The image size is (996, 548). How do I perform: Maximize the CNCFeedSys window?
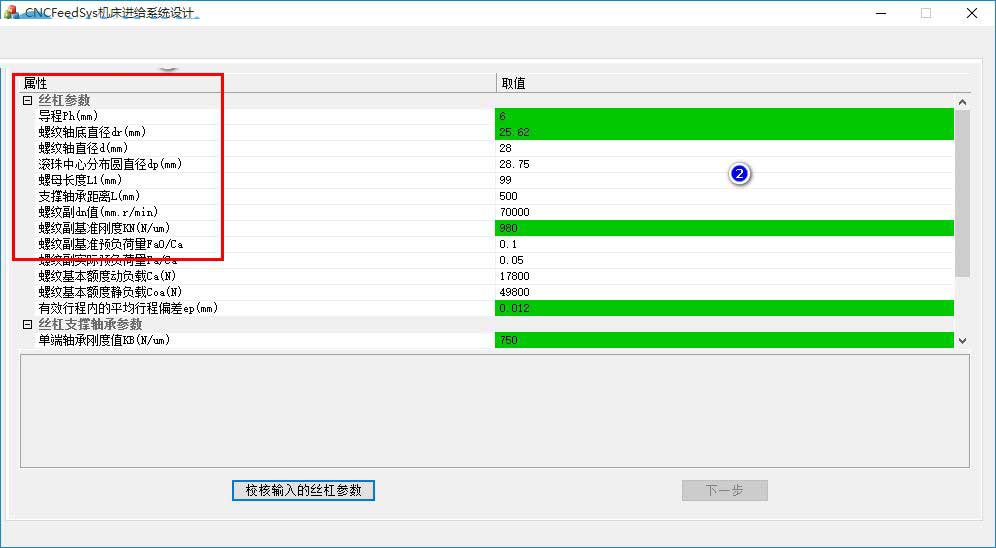coord(926,13)
